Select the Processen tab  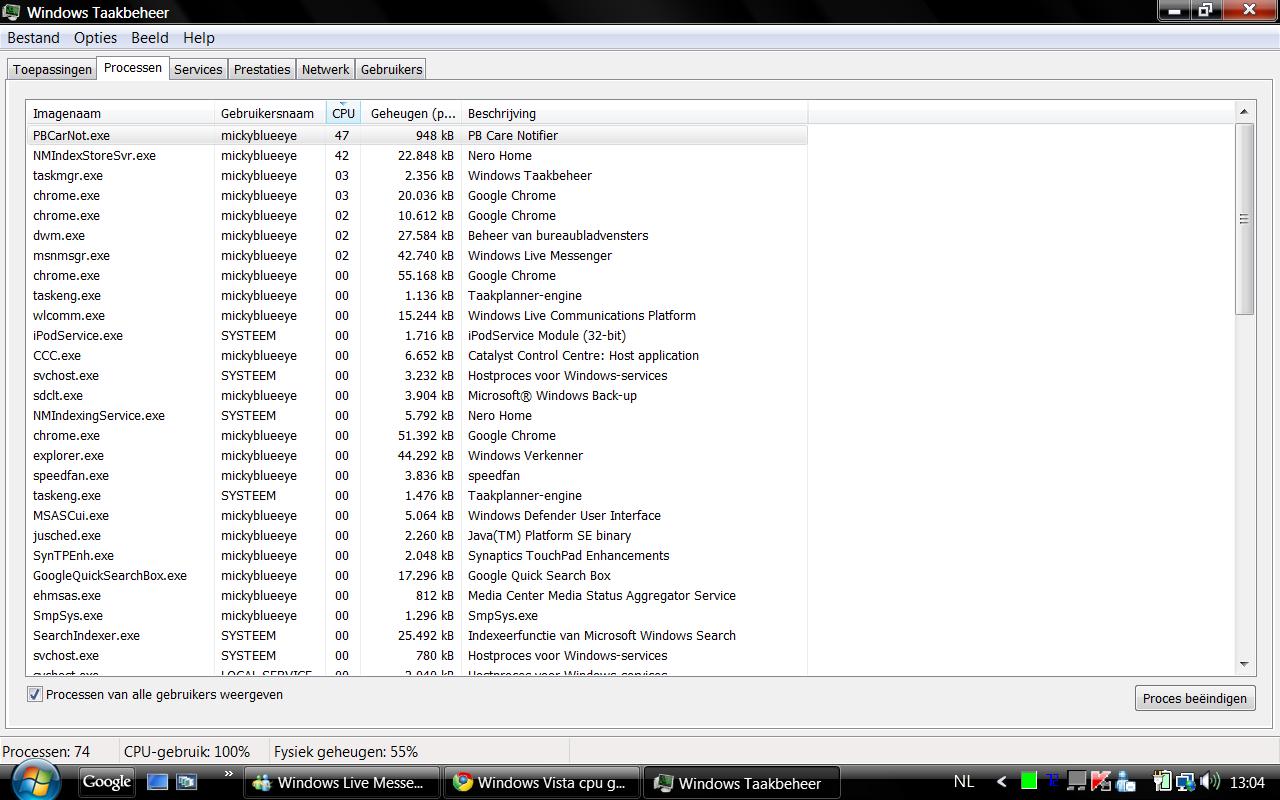[x=132, y=68]
